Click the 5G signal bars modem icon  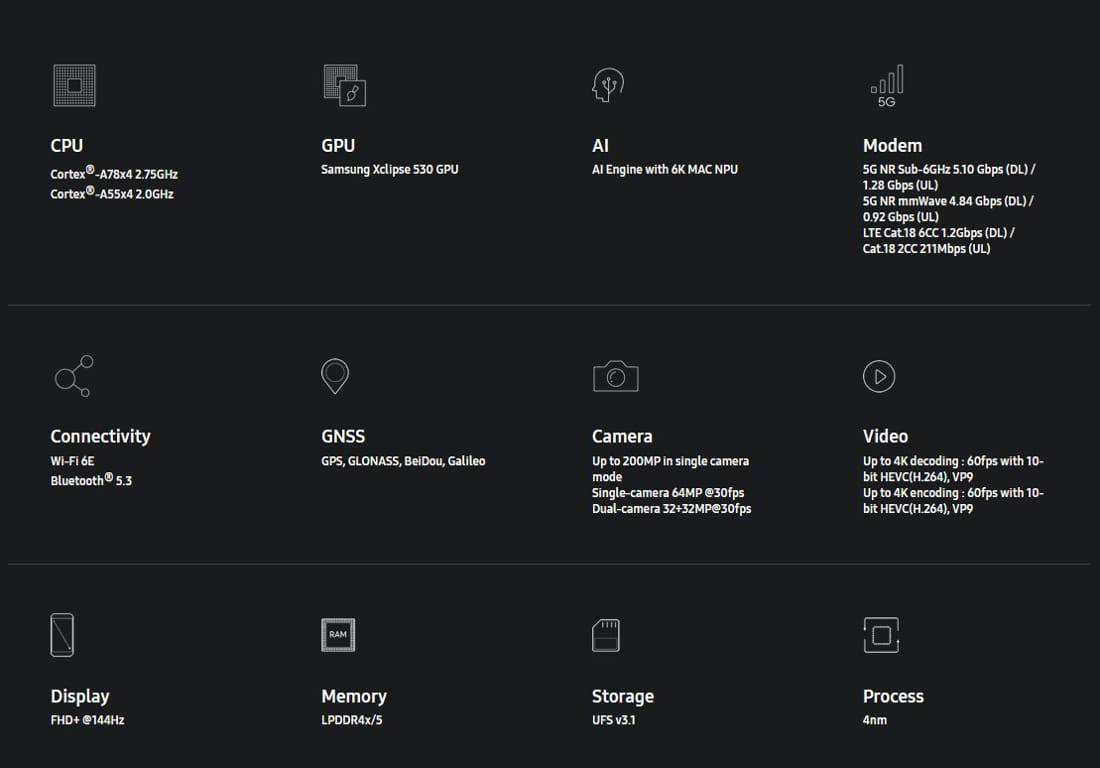(x=887, y=86)
